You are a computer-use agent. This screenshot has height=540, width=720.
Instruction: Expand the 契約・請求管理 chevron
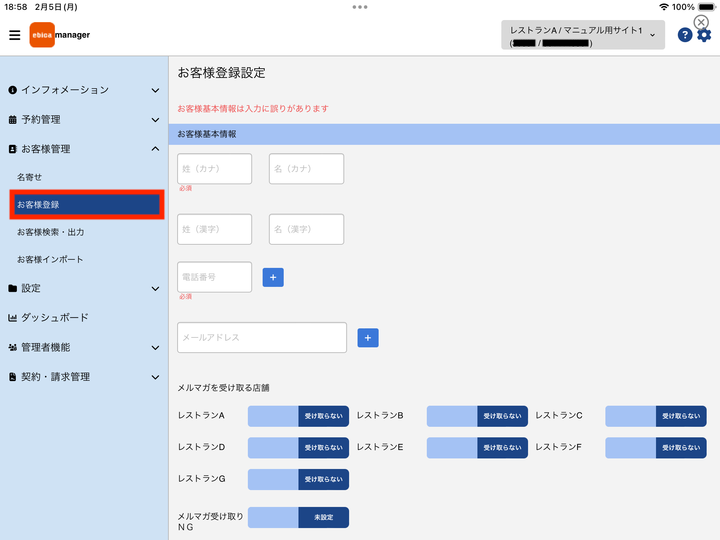pos(155,377)
